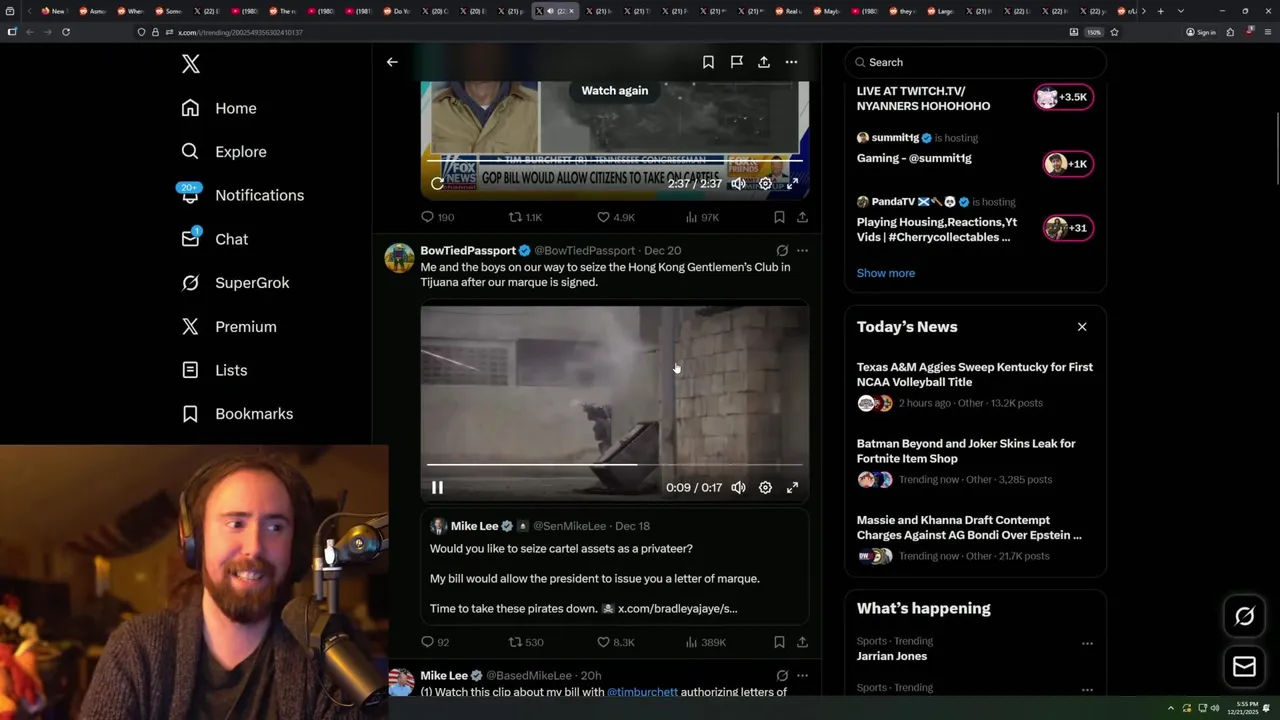The image size is (1280, 720).
Task: Open summit1g Gaming live stream
Action: pyautogui.click(x=975, y=149)
